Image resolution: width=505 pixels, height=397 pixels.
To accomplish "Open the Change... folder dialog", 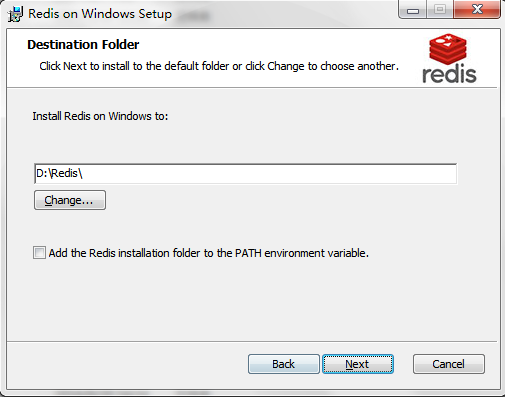I will [70, 200].
